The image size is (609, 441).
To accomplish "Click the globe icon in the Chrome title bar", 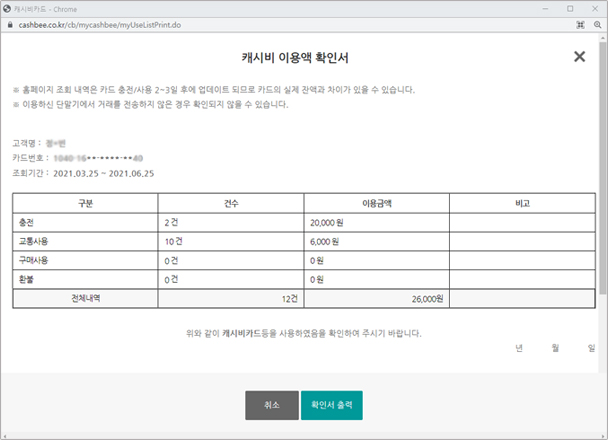I will click(x=7, y=9).
